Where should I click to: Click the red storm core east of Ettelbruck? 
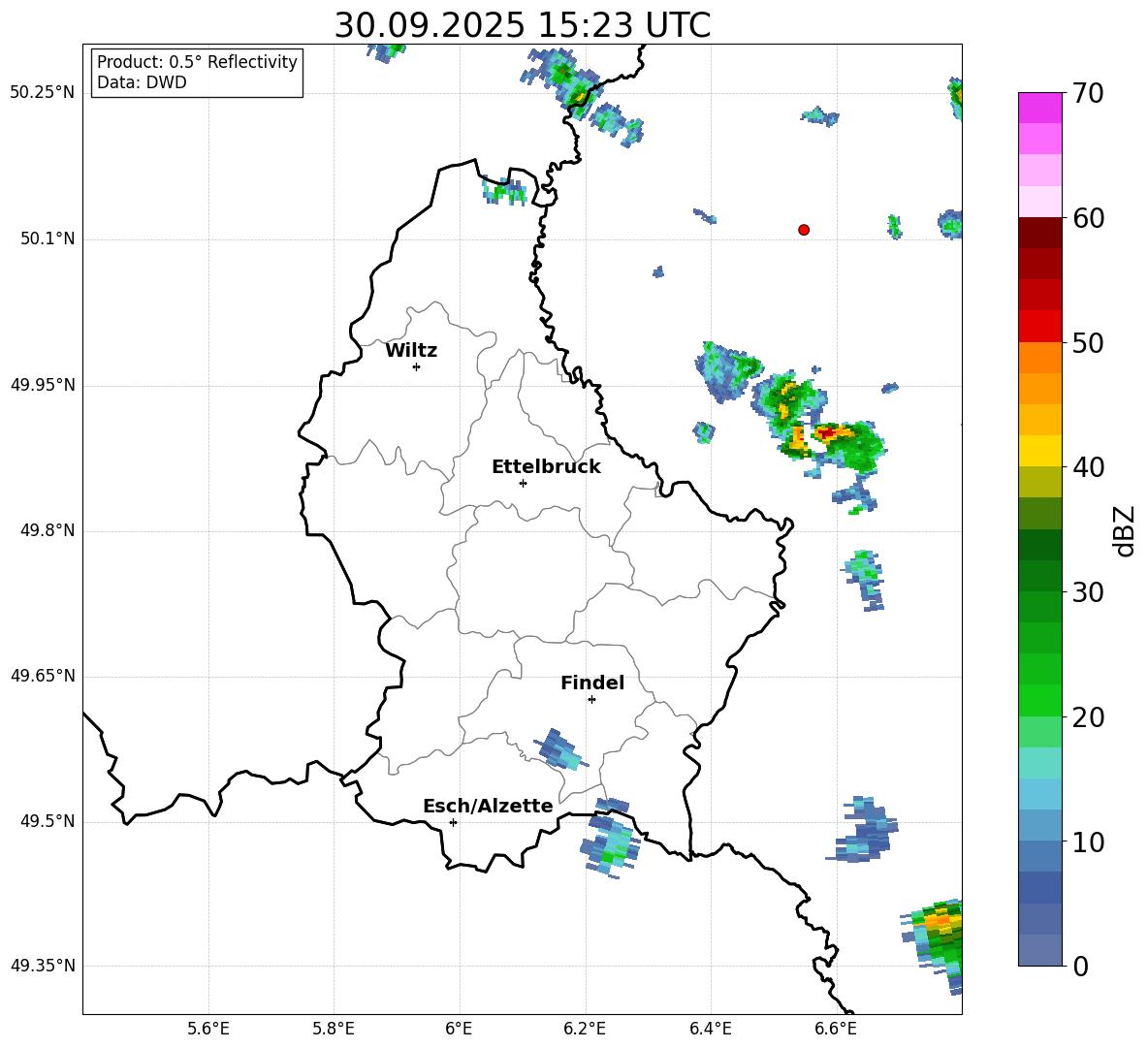(x=826, y=432)
